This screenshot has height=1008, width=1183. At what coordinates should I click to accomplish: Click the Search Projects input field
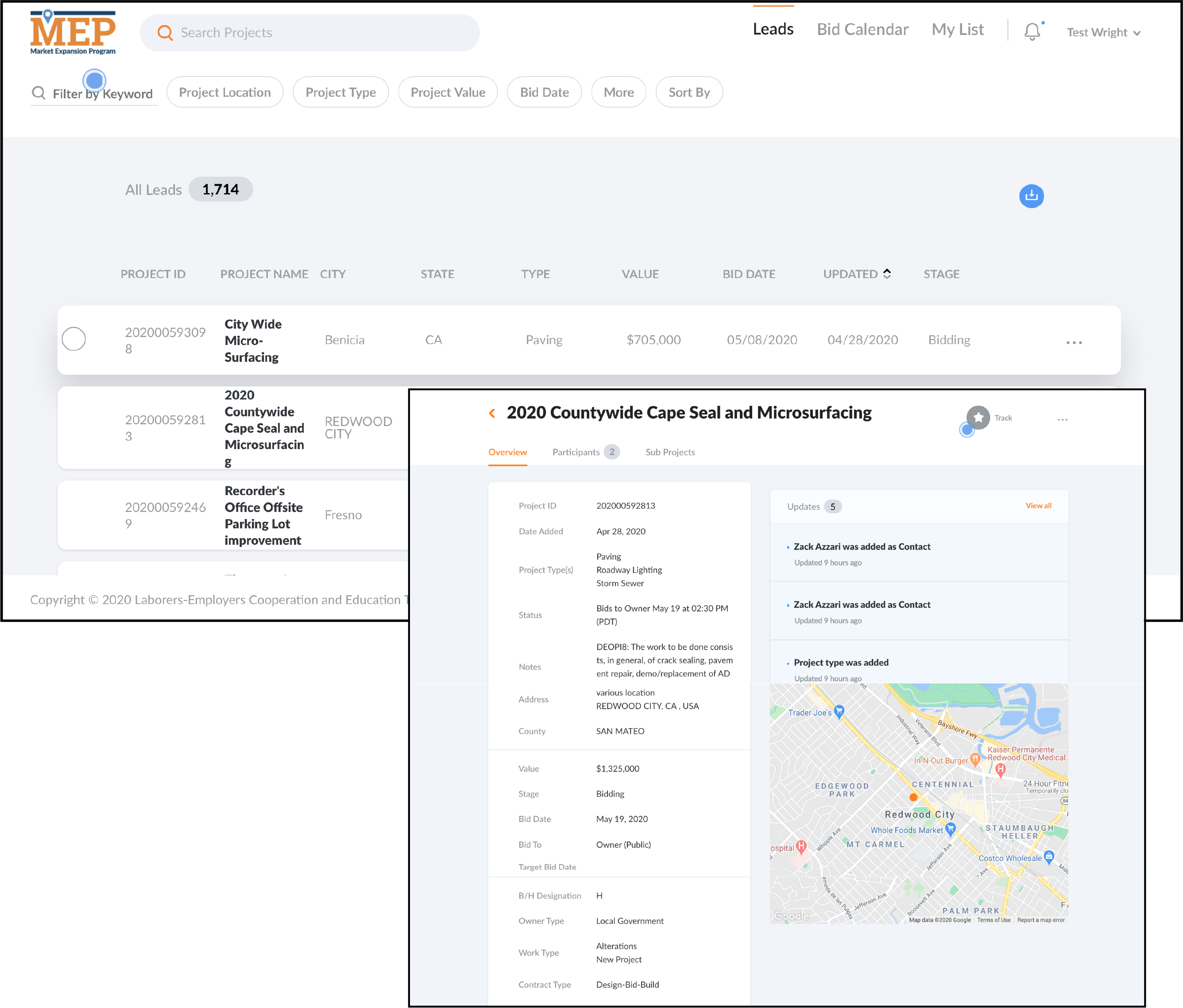(309, 33)
